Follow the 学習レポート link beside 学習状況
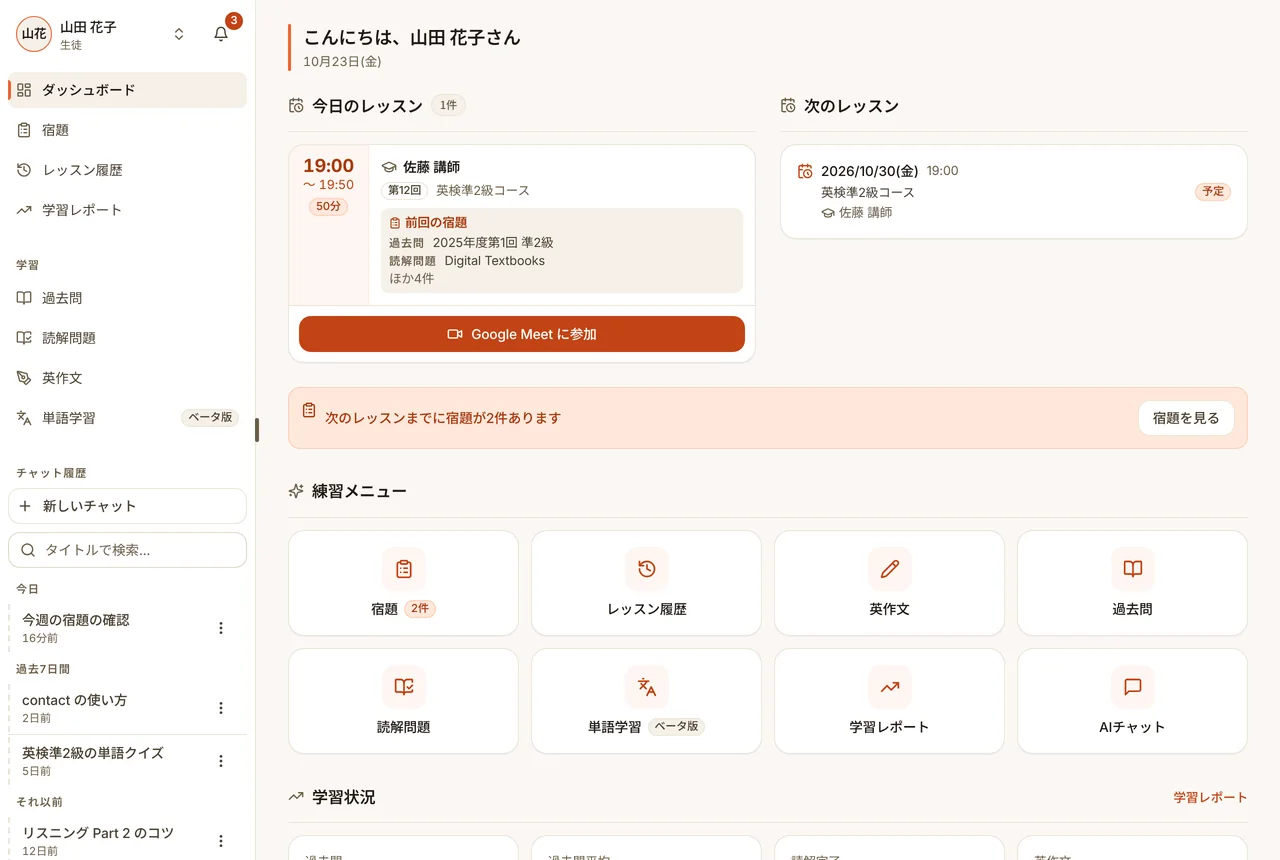Image resolution: width=1280 pixels, height=860 pixels. 1210,797
